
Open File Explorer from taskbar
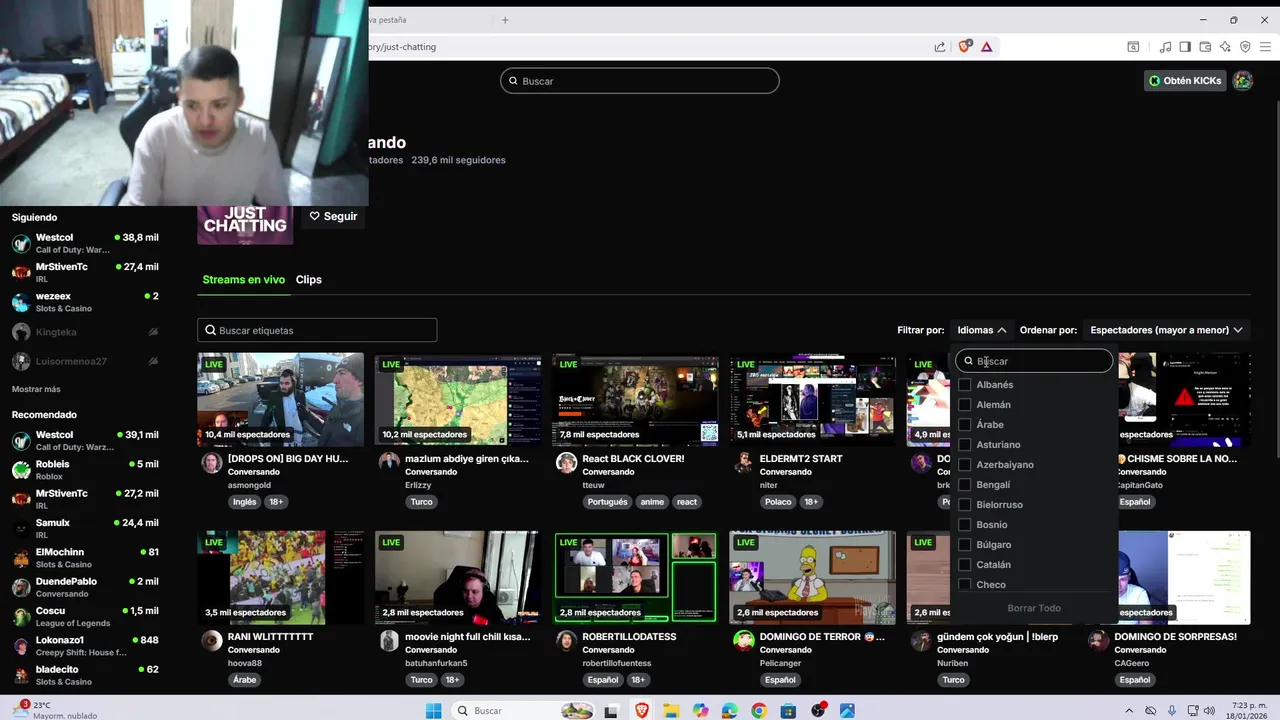670,711
